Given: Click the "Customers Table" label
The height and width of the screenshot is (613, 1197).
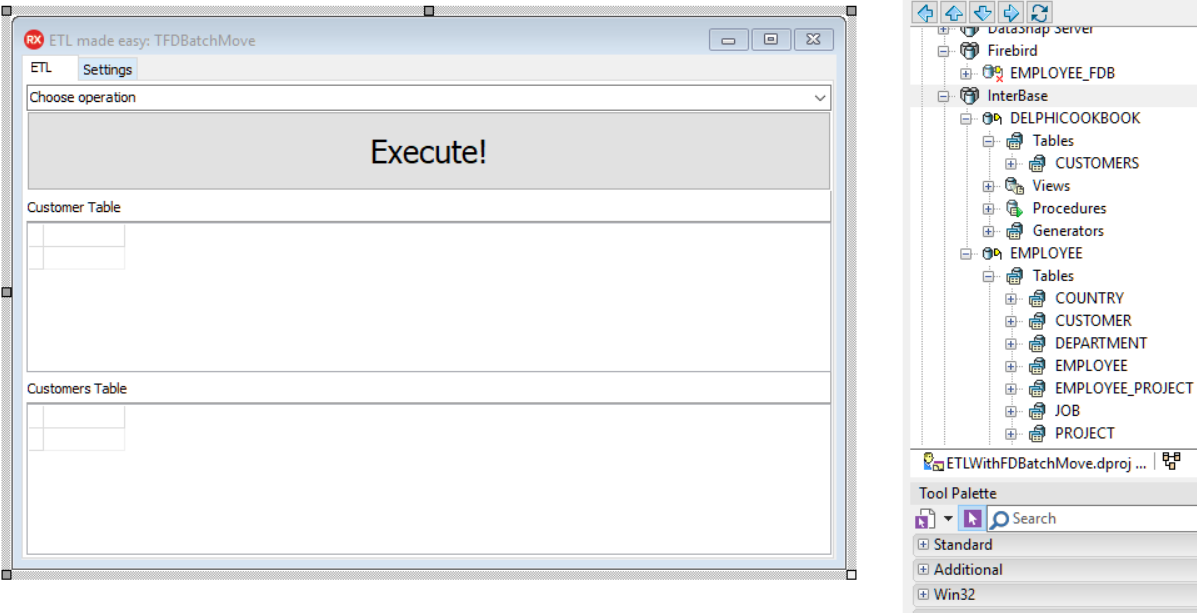Looking at the screenshot, I should pyautogui.click(x=77, y=389).
